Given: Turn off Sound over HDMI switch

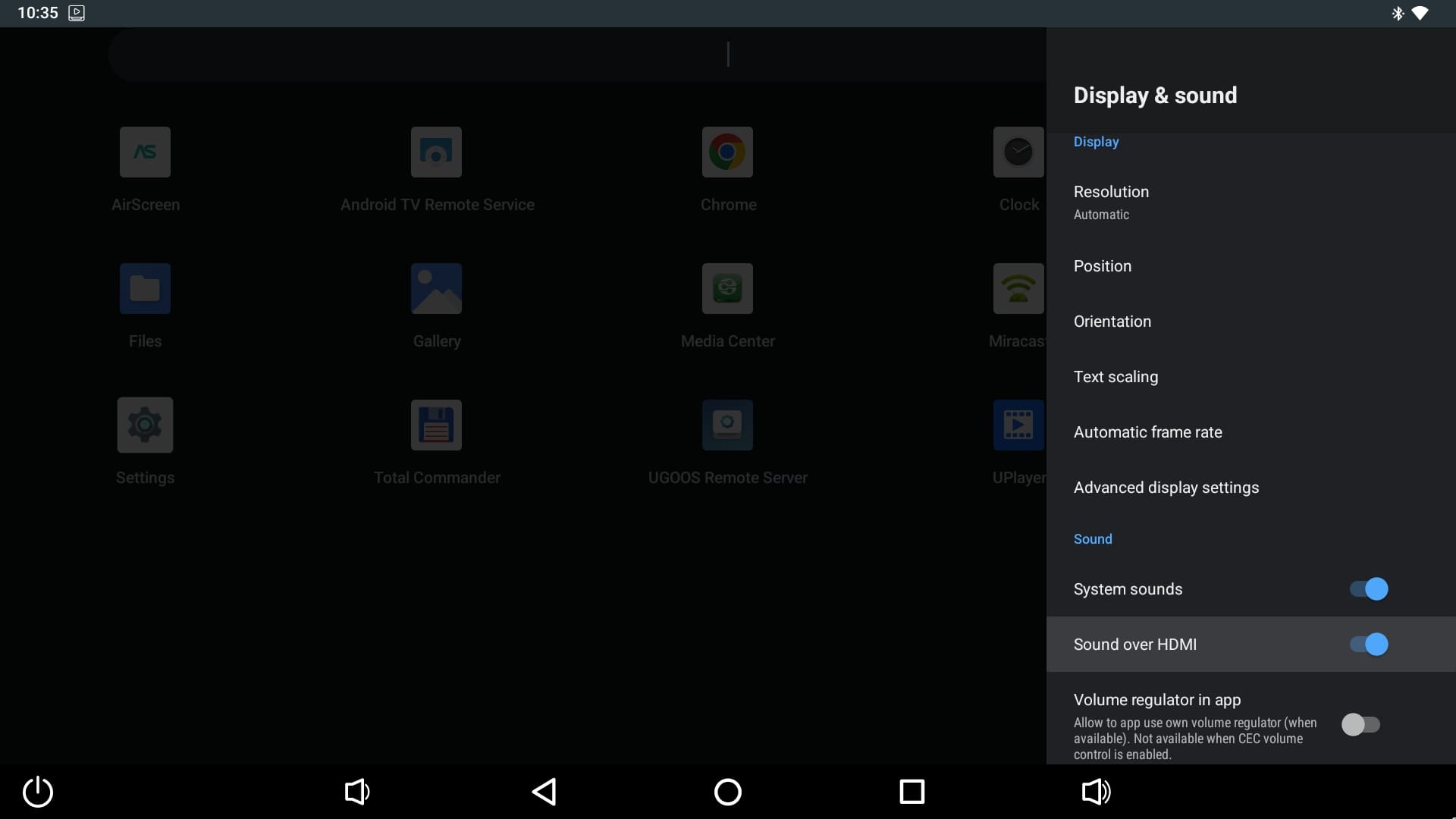Looking at the screenshot, I should tap(1368, 645).
